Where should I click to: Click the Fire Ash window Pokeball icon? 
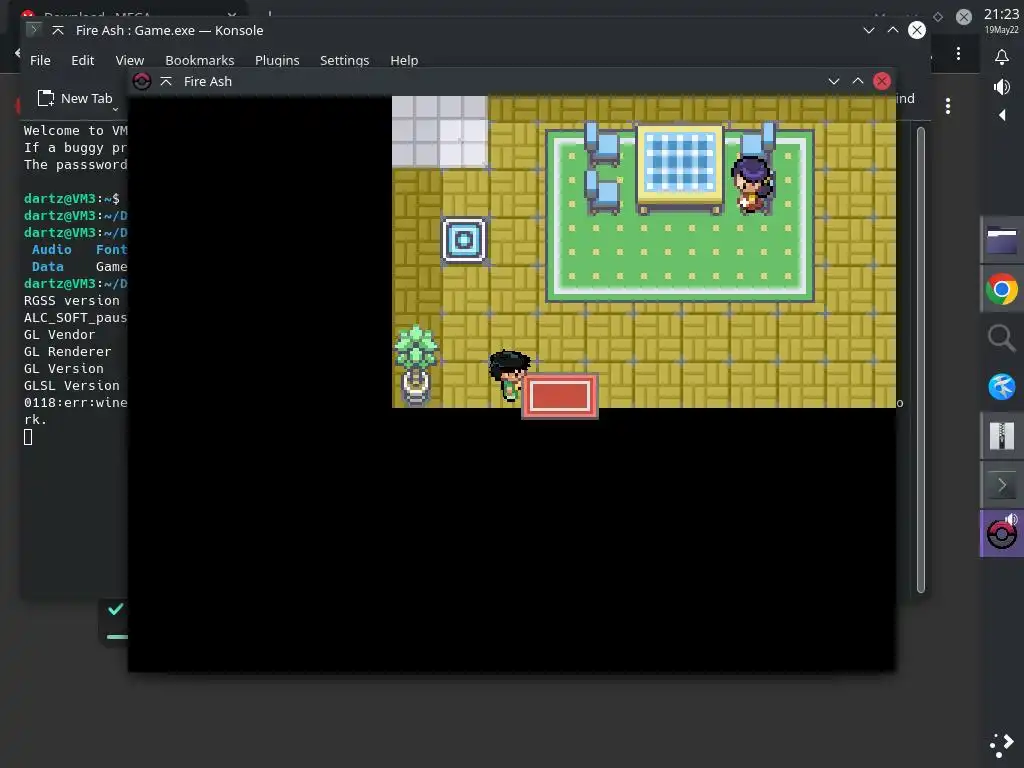click(x=142, y=81)
